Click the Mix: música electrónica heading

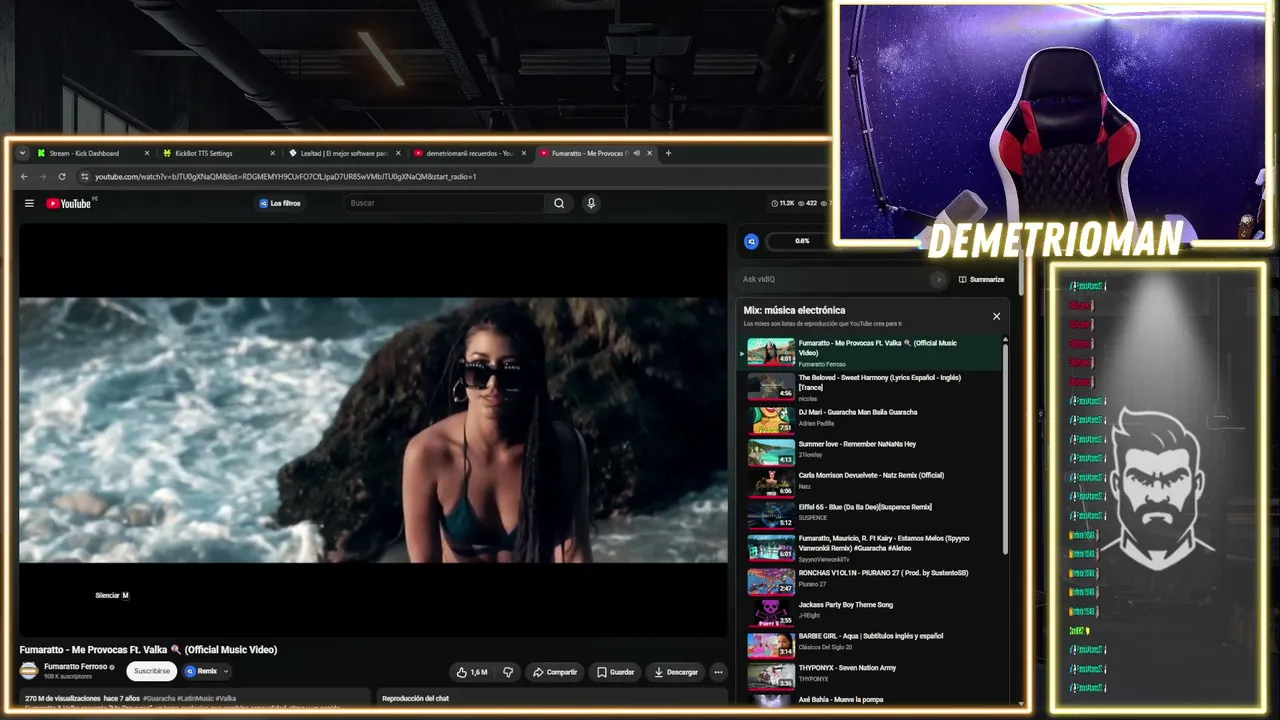click(x=794, y=310)
